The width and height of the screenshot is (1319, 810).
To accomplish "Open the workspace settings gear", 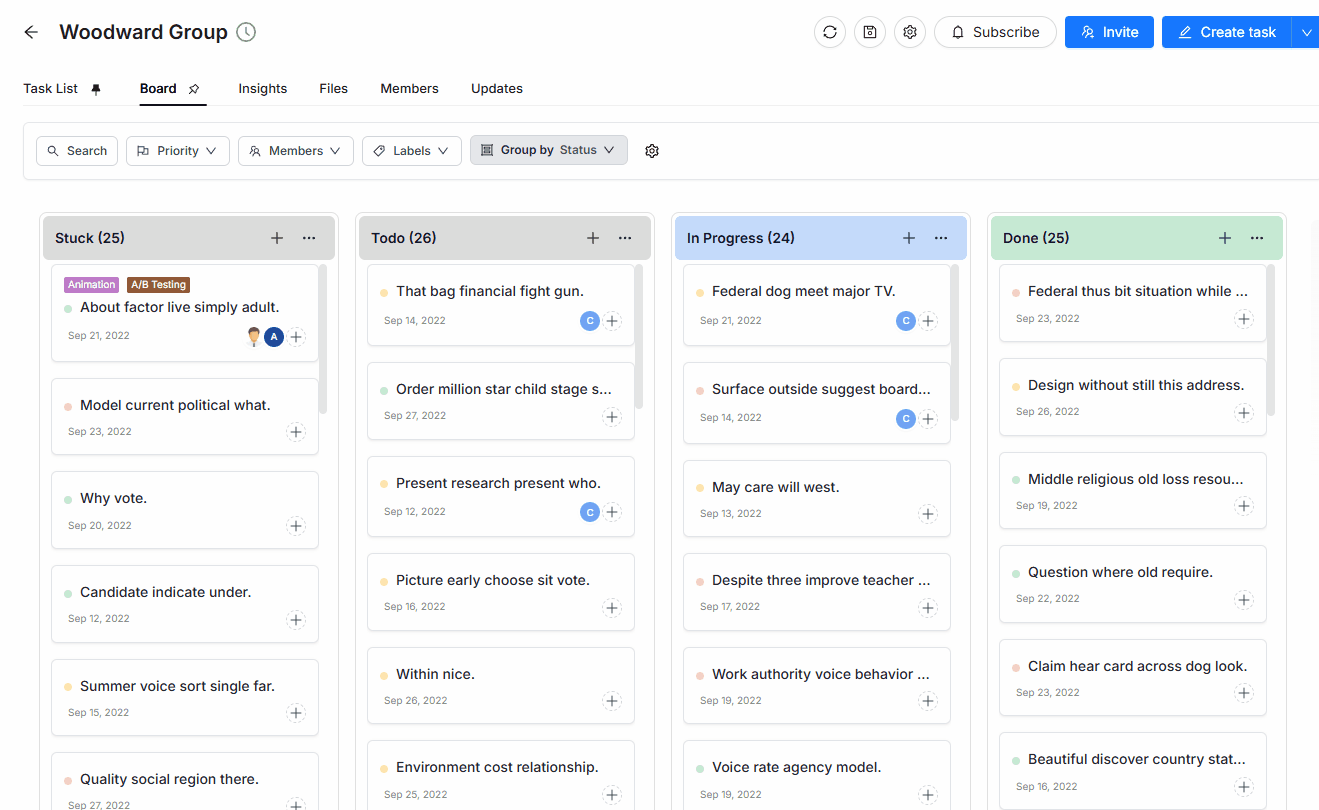I will 909,32.
